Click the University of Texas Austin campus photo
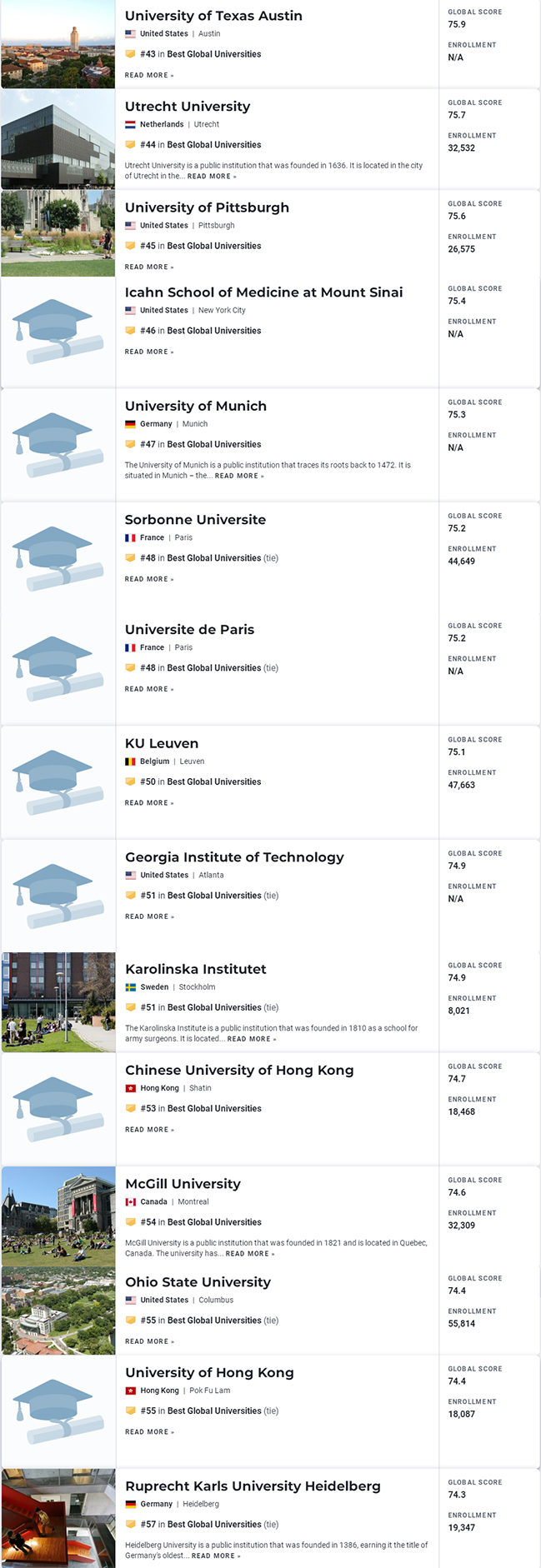Screen dimensions: 541x1568 tap(58, 44)
